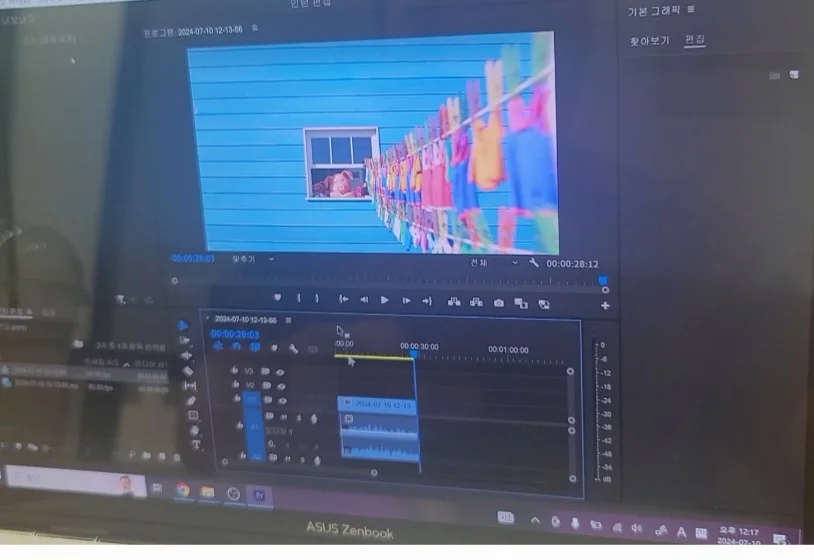Click the Lift button
The height and width of the screenshot is (560, 814).
tap(454, 302)
